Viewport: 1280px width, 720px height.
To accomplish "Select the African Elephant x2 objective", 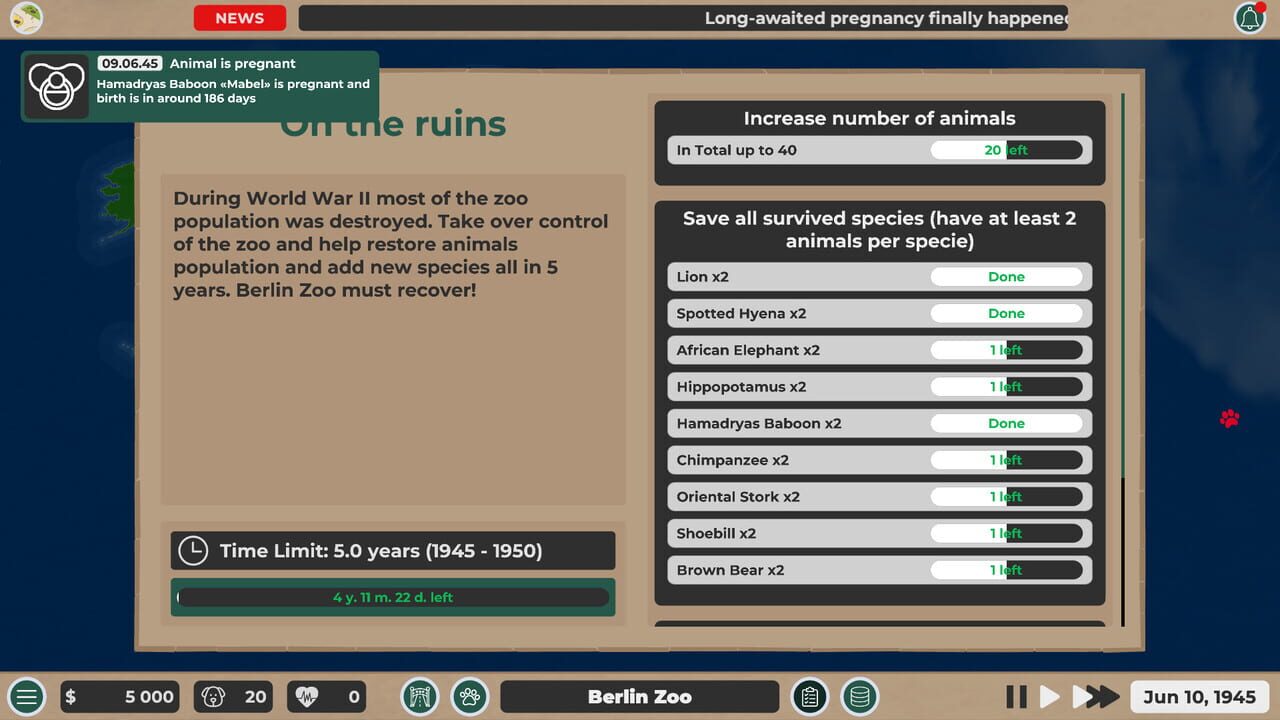I will point(879,350).
